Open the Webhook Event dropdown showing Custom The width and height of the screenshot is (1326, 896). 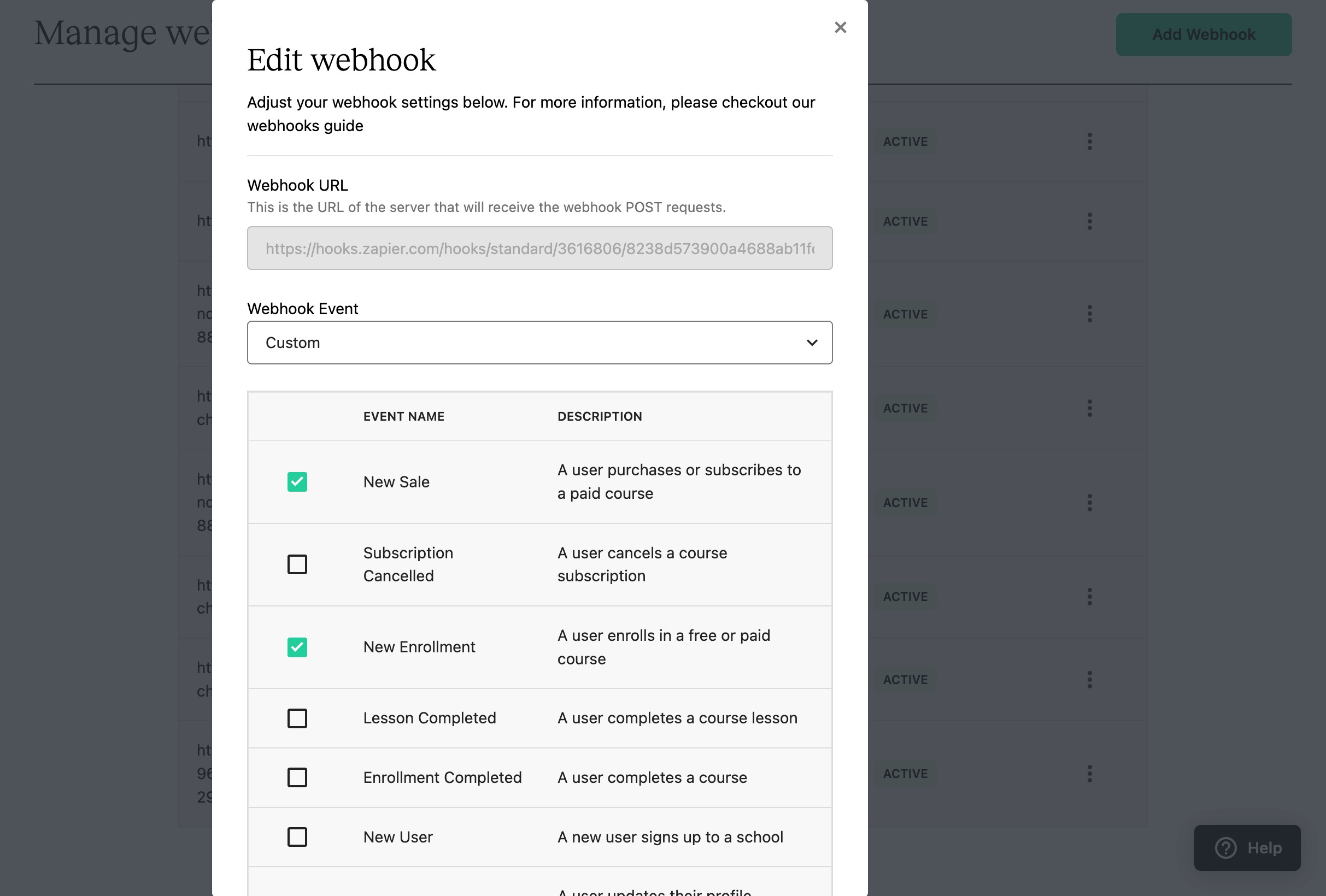tap(539, 343)
